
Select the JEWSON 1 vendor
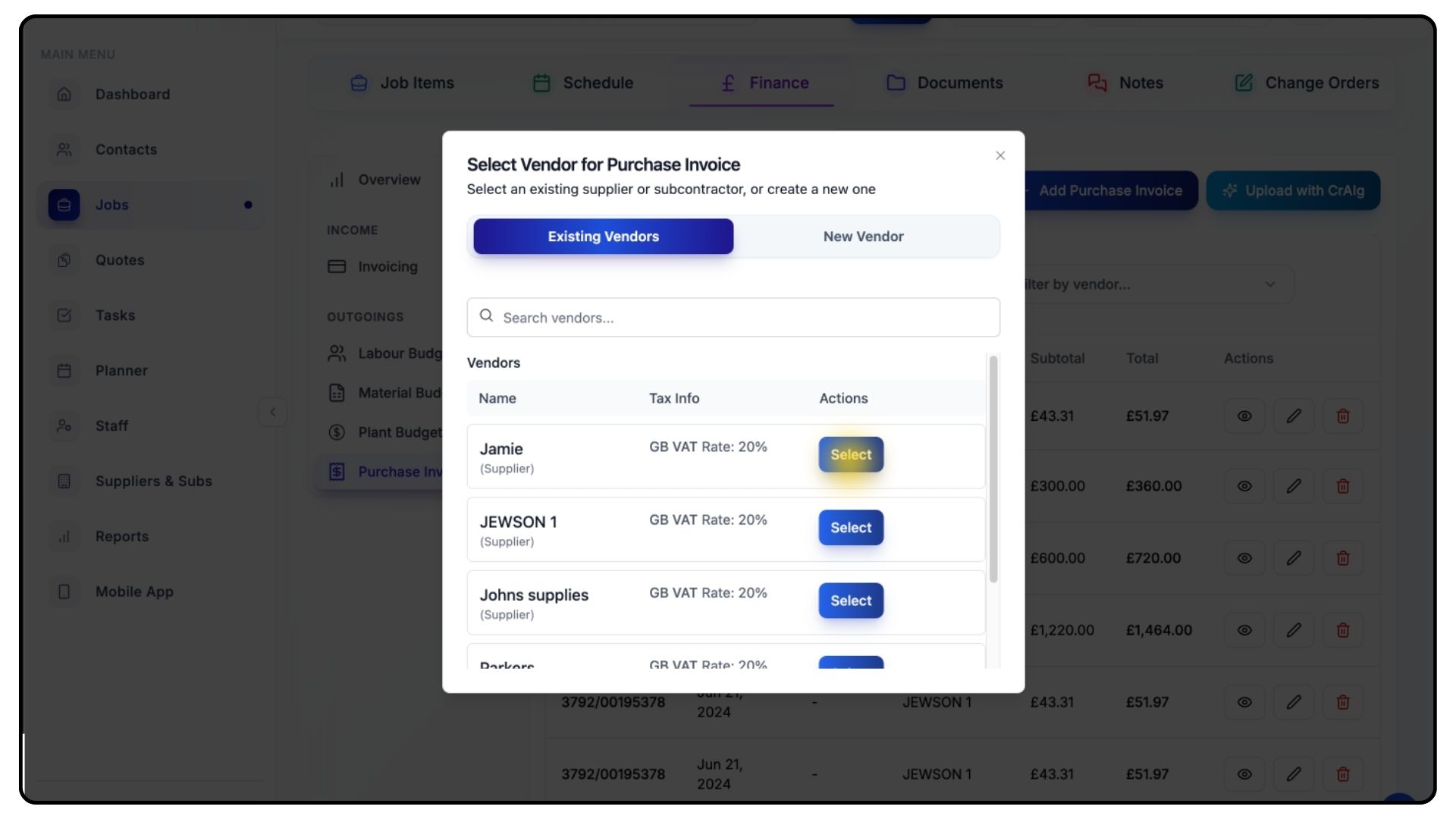[x=850, y=528]
